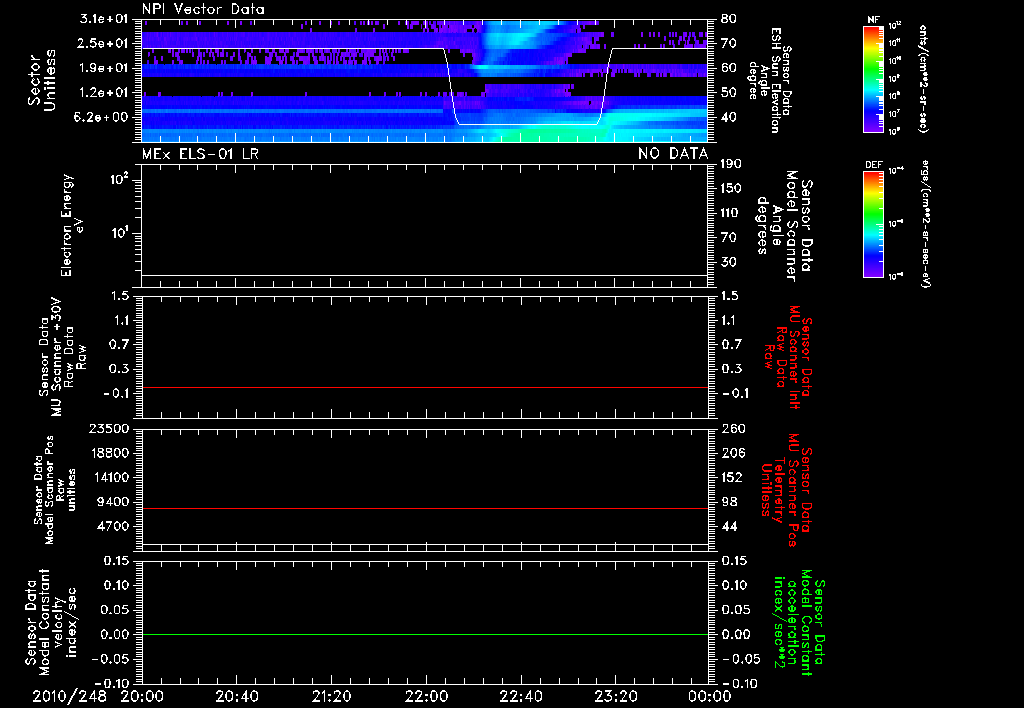Screen dimensions: 1024x708
Task: Select the 'Electron Energy eV' axis label
Action: [x=71, y=225]
